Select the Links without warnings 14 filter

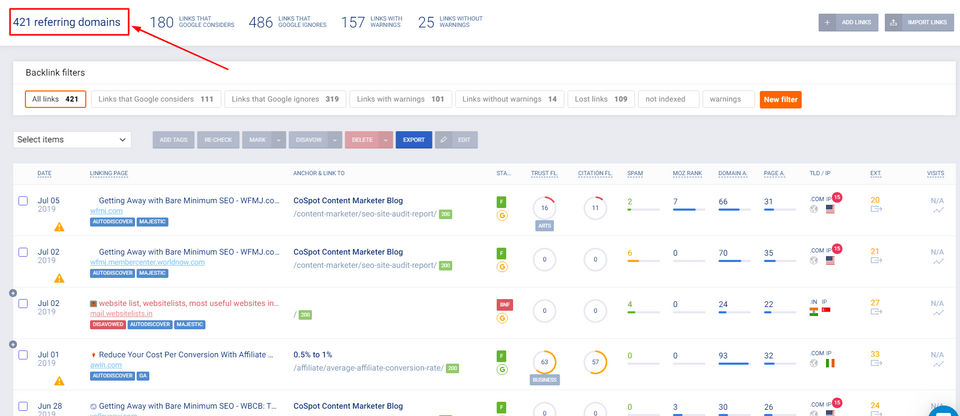pos(509,99)
